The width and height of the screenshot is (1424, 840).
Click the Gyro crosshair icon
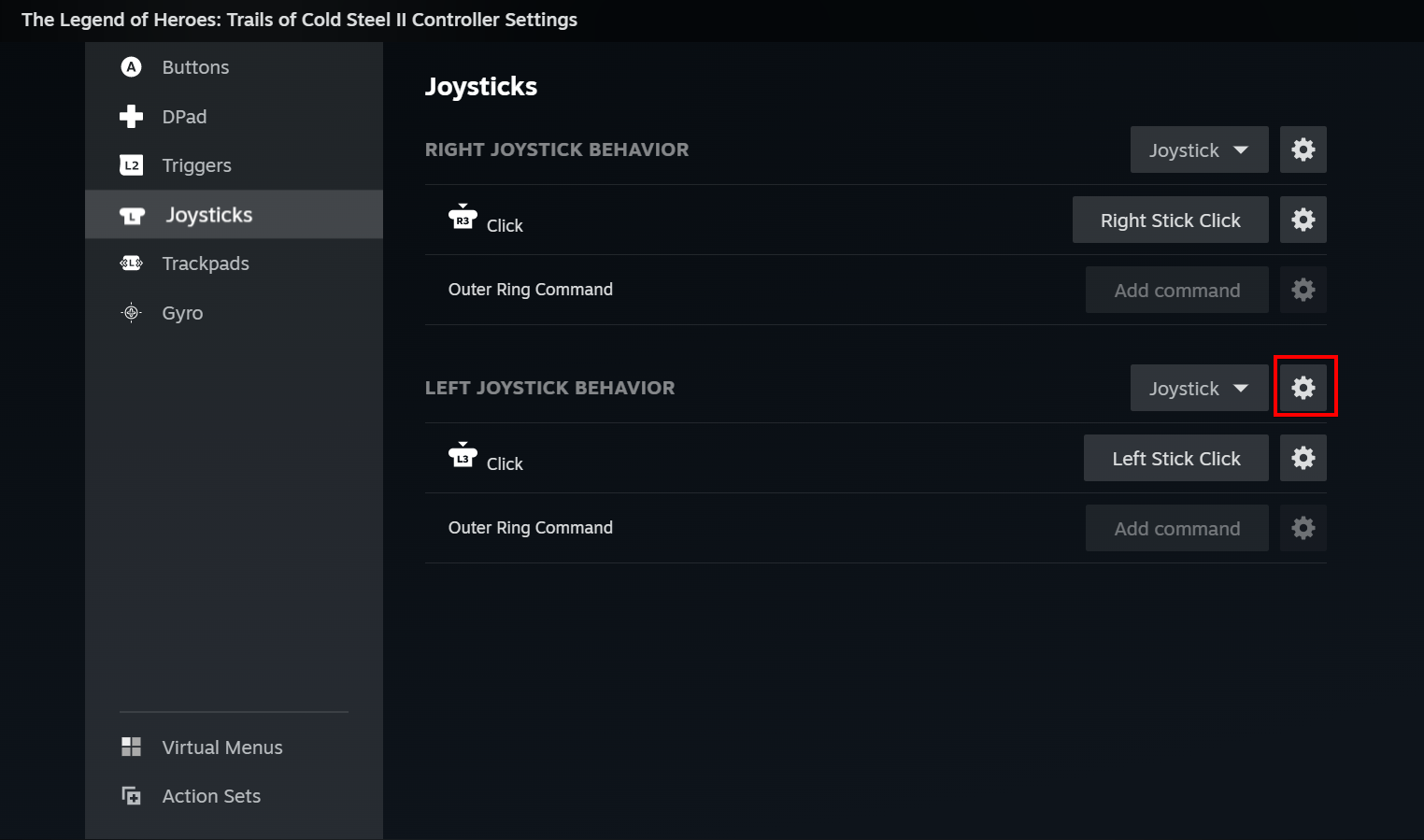click(132, 313)
